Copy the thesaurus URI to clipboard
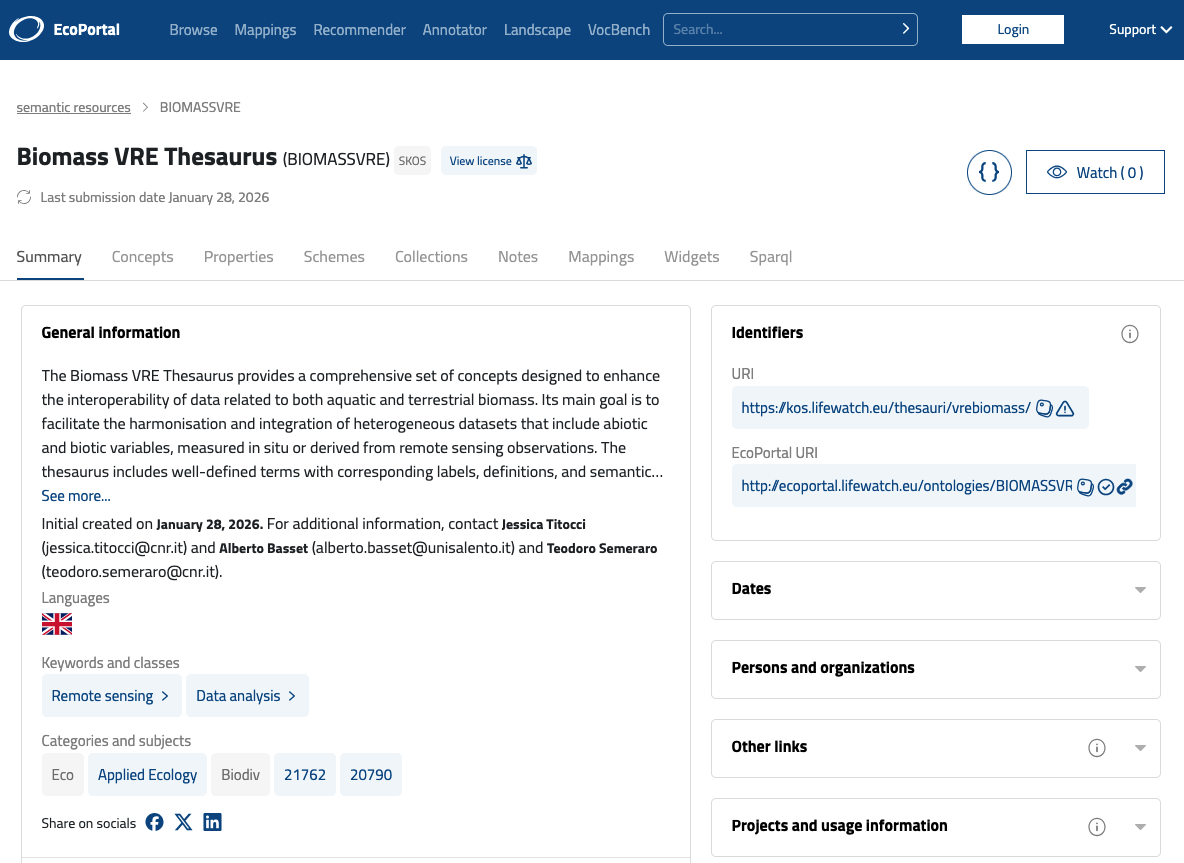This screenshot has height=863, width=1184. pos(1044,408)
